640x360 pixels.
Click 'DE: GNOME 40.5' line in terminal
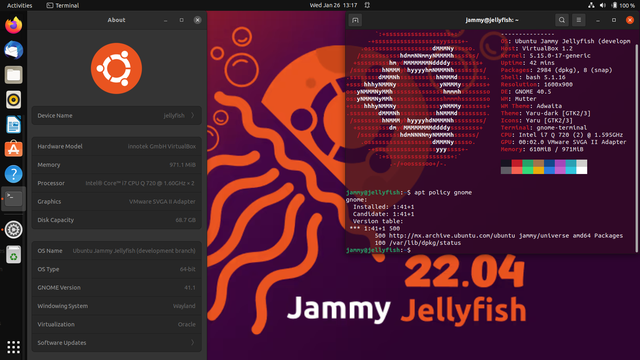[526, 91]
